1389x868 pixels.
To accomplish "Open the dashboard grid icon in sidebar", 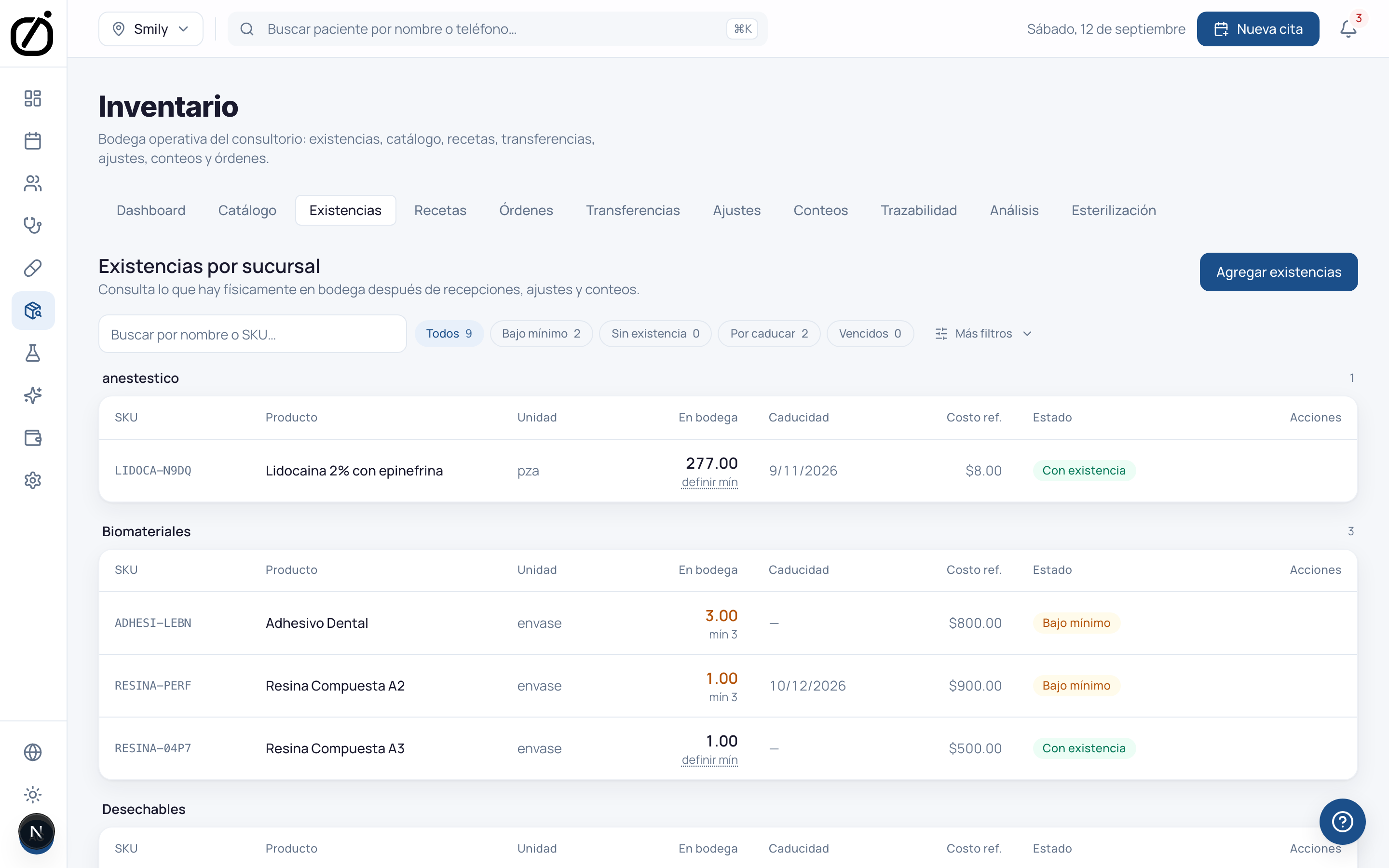I will (x=33, y=98).
